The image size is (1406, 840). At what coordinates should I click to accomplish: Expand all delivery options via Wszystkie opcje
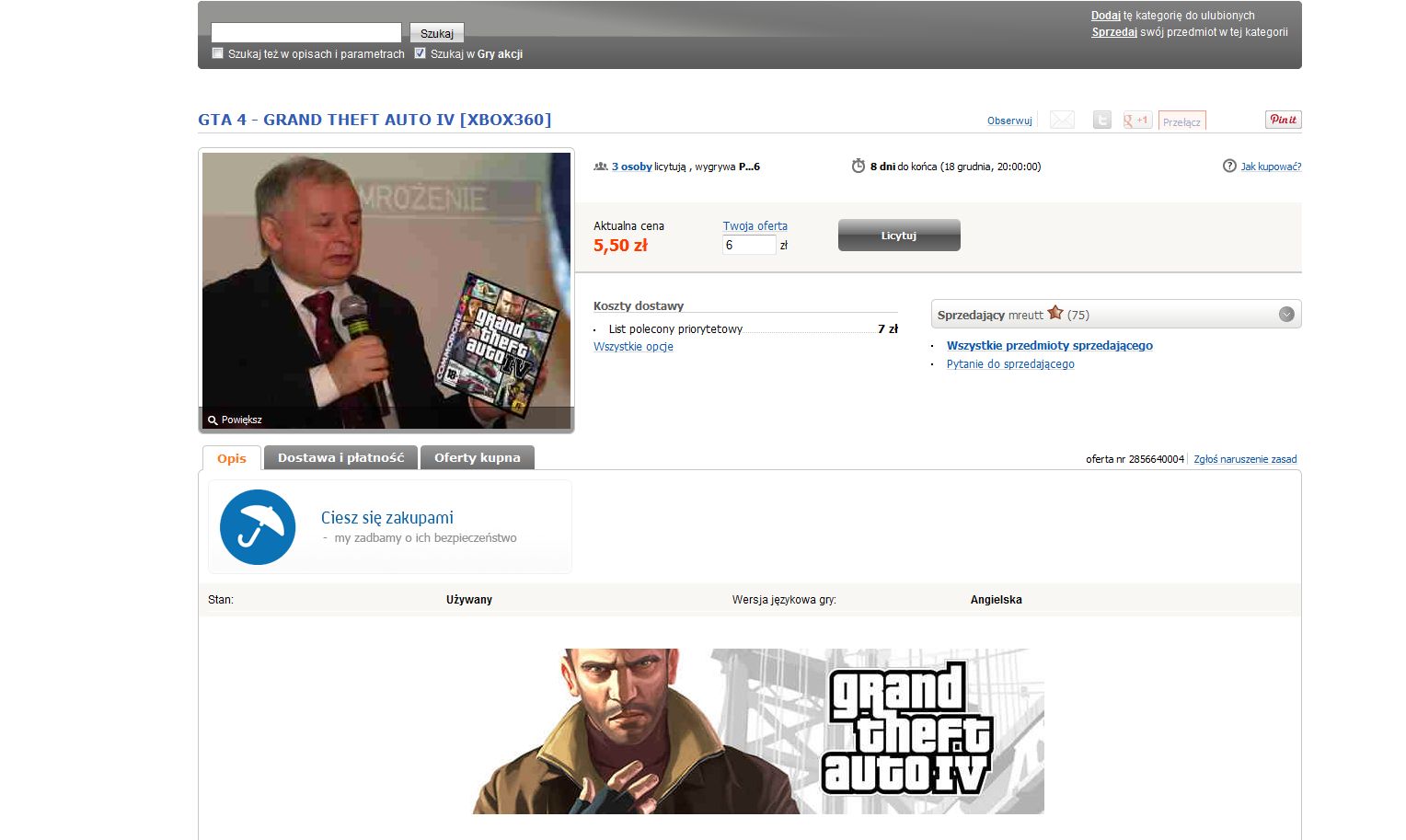633,347
